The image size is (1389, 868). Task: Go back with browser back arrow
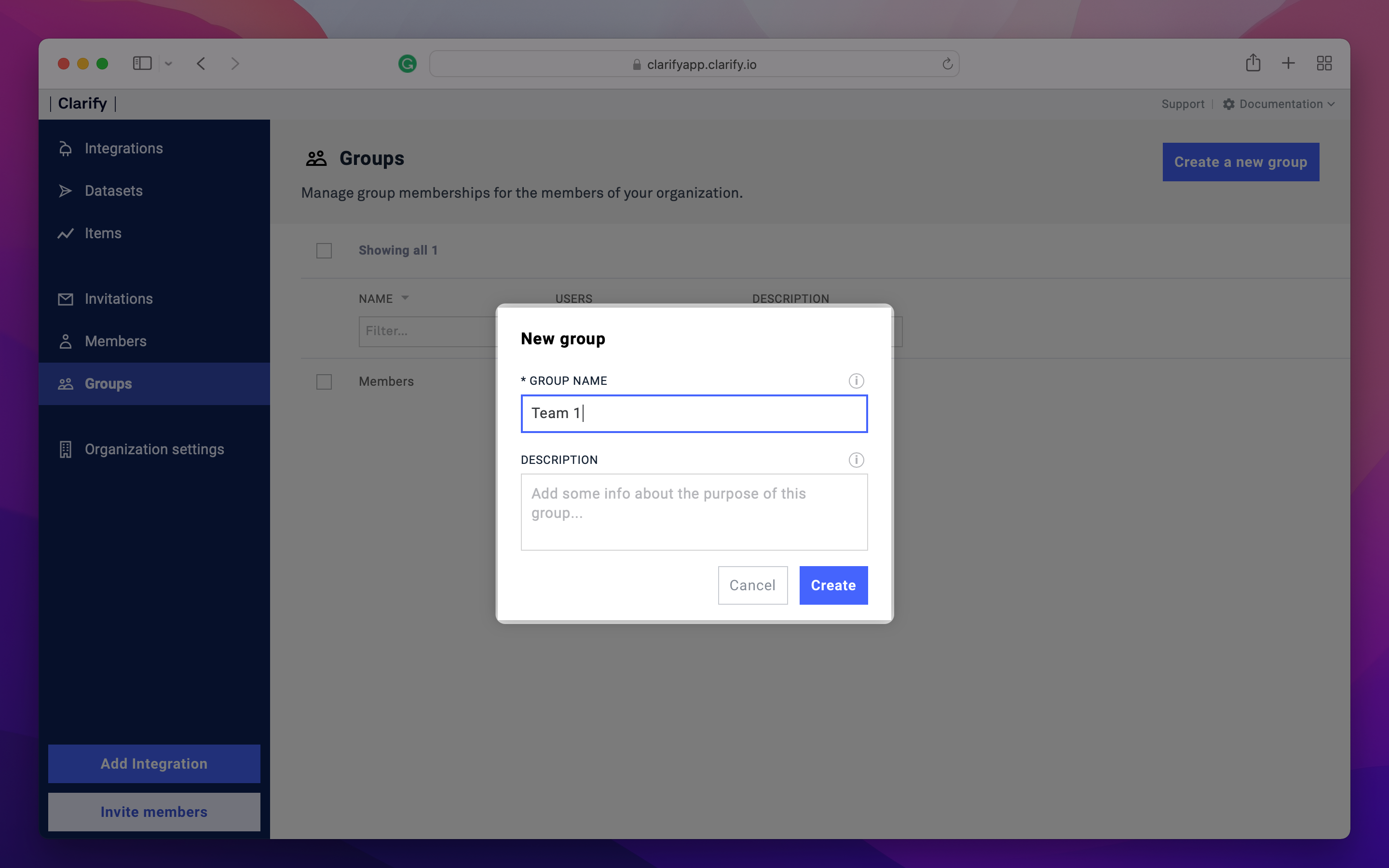tap(201, 63)
